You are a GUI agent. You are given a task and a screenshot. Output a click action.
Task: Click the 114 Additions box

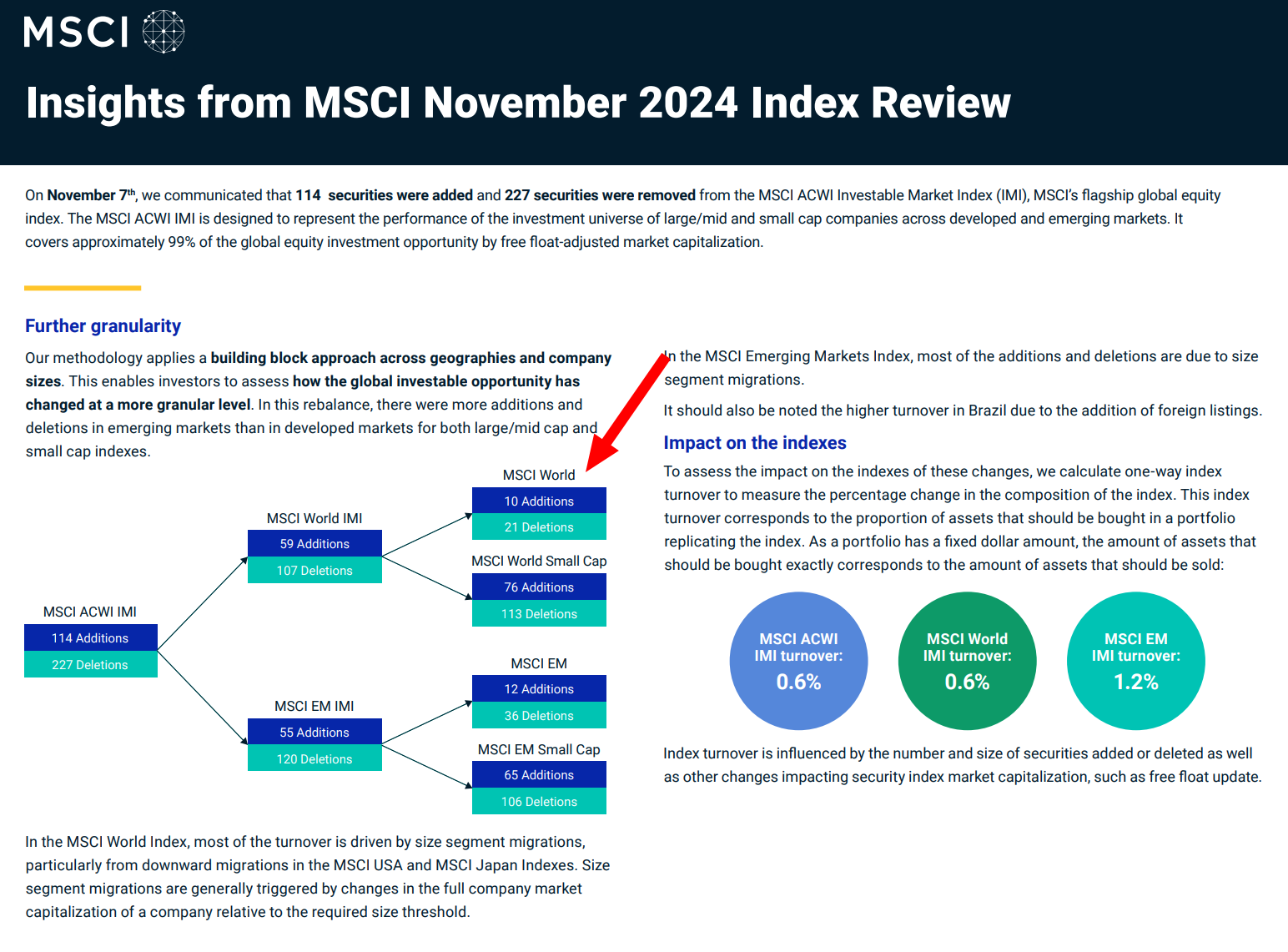(x=90, y=638)
